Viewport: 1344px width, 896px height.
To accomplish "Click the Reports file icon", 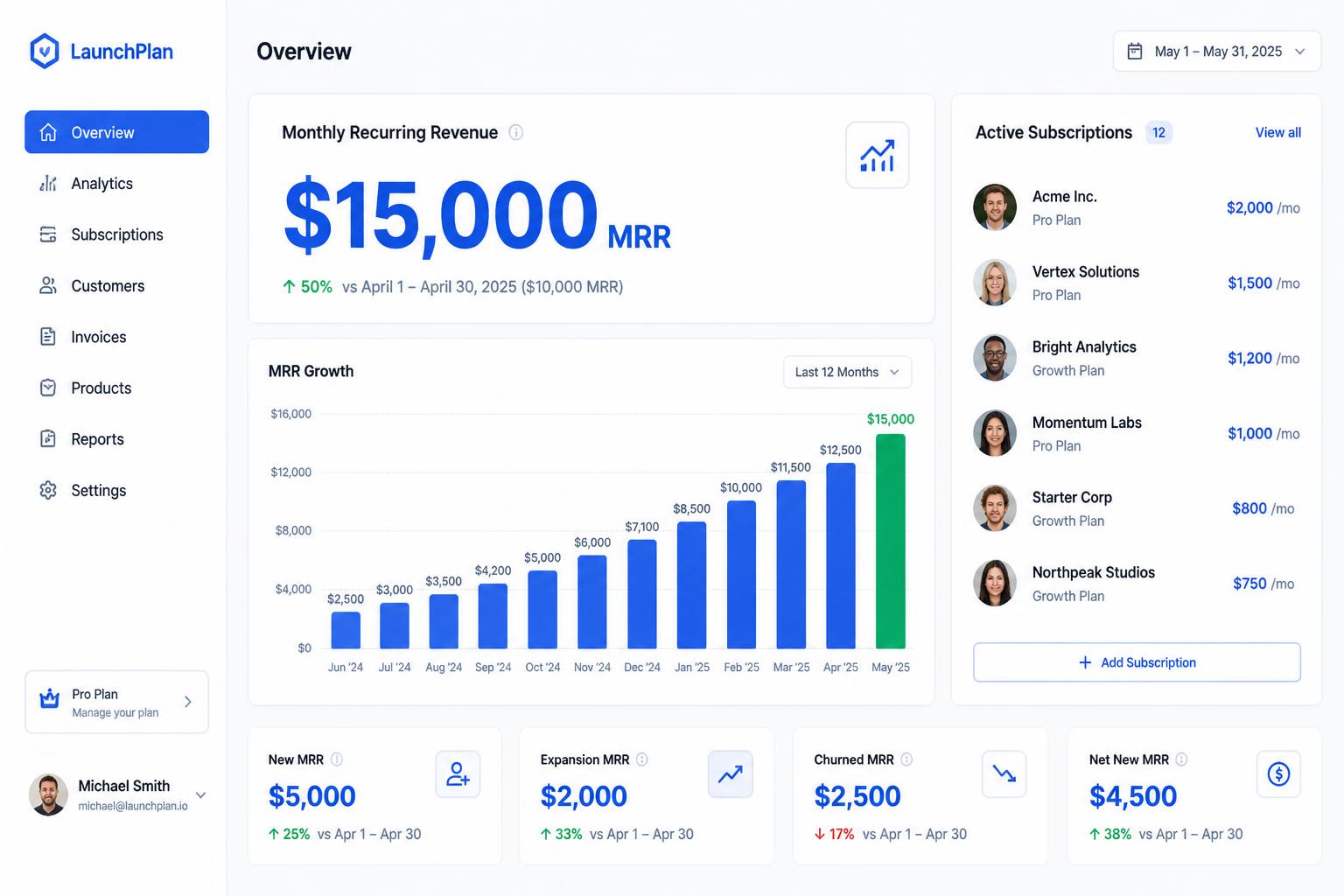I will click(48, 438).
